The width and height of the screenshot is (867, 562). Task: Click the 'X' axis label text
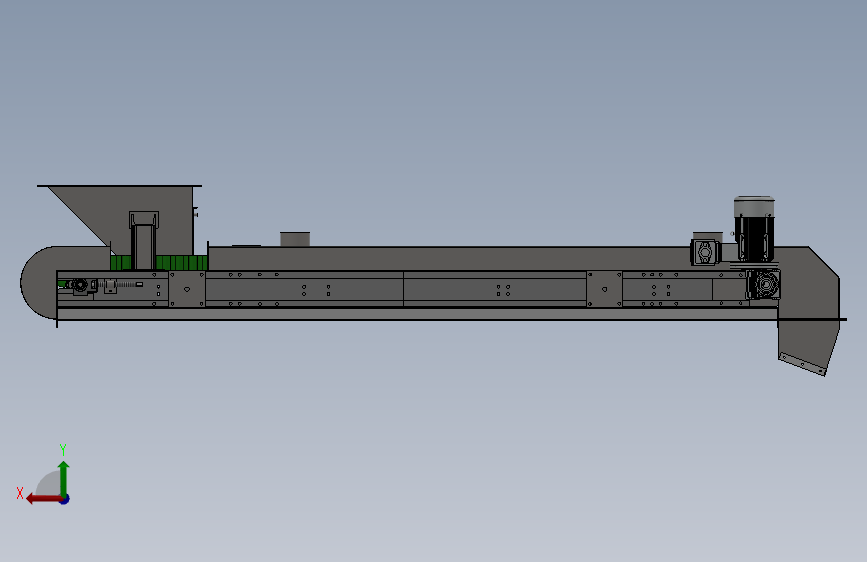[x=20, y=493]
